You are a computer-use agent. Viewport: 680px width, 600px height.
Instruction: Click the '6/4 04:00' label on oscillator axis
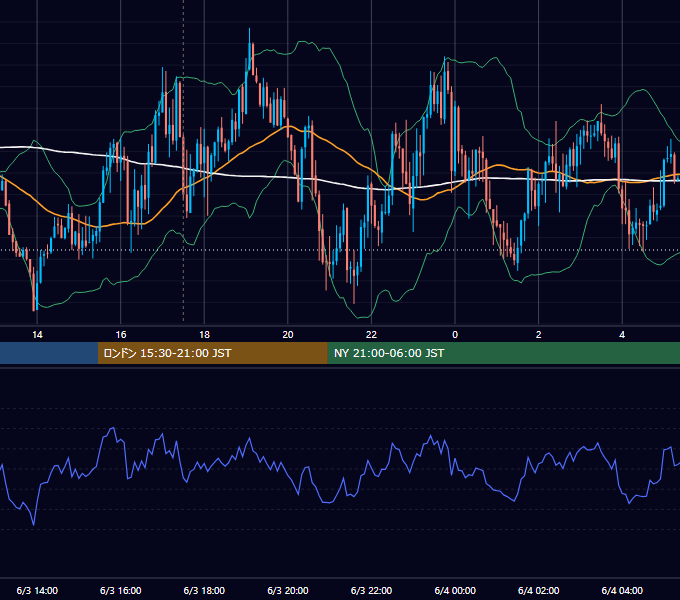(x=622, y=590)
